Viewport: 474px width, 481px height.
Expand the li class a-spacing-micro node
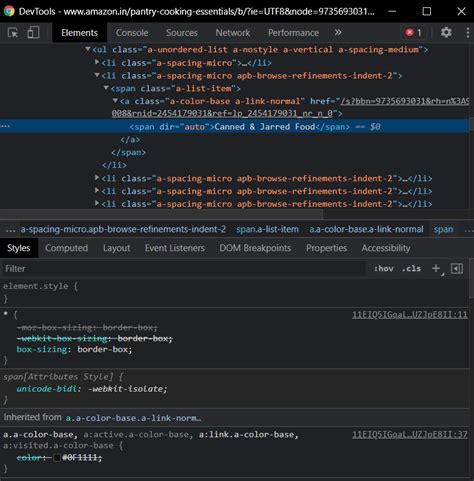tap(97, 62)
